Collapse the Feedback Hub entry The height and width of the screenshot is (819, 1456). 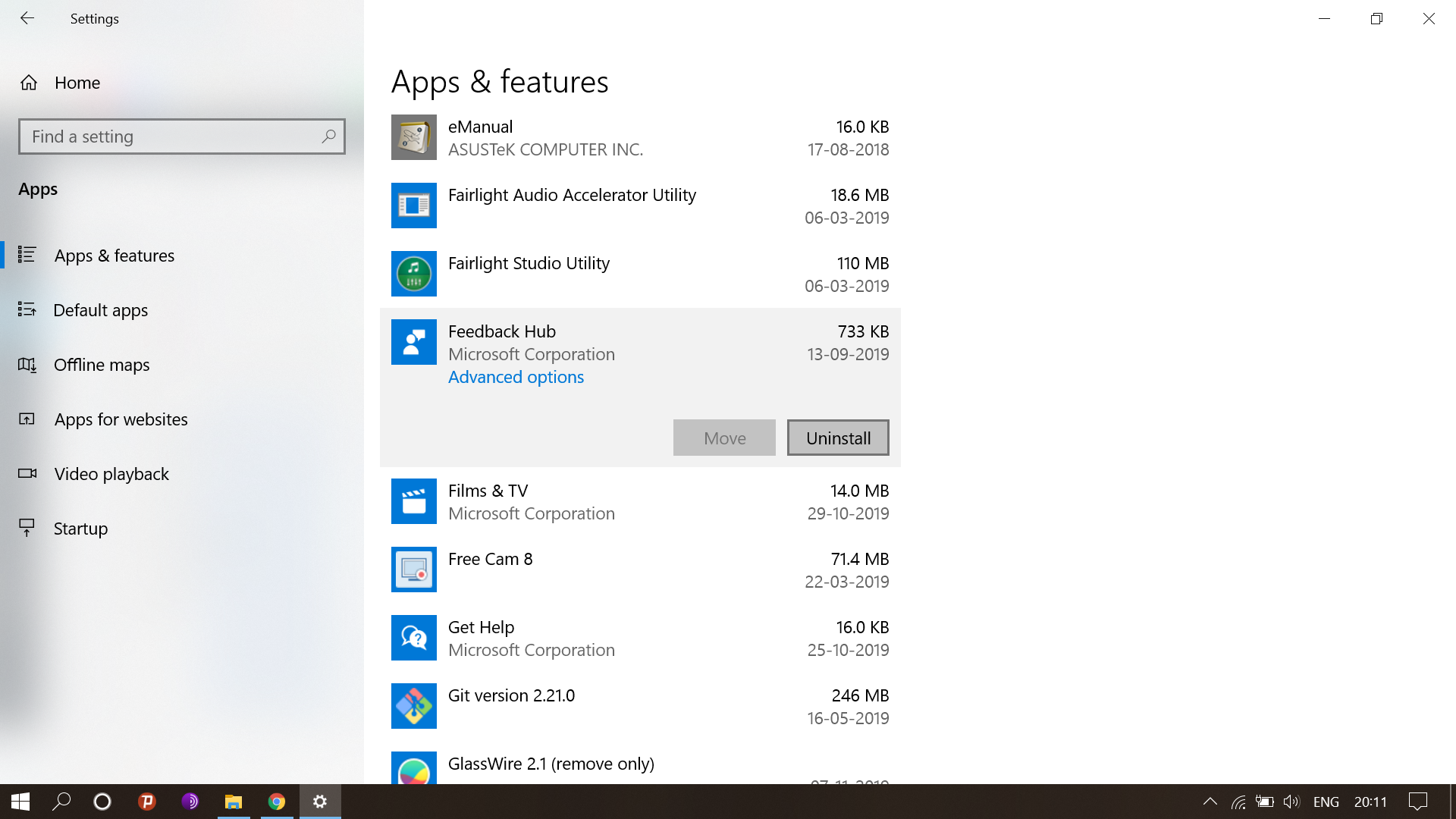639,342
